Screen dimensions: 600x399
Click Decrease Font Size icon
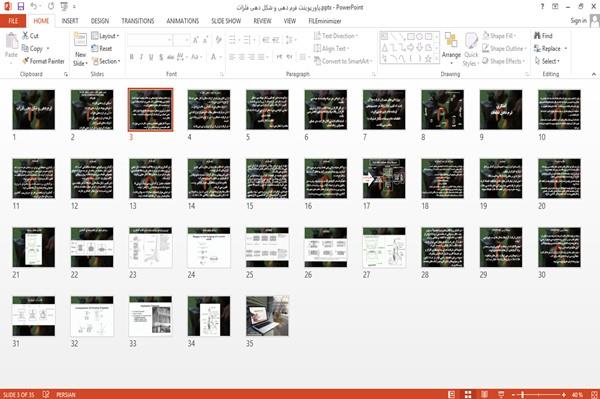point(205,40)
